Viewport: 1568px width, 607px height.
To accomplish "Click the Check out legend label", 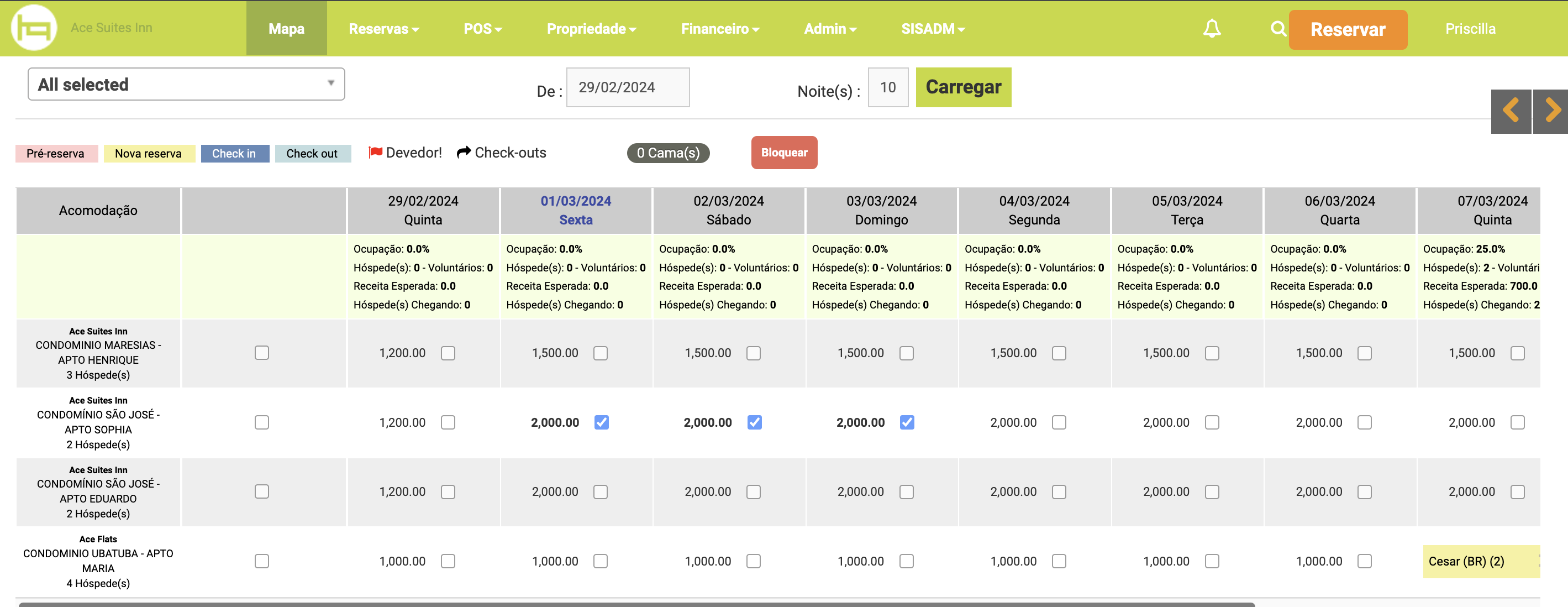I will click(x=312, y=154).
